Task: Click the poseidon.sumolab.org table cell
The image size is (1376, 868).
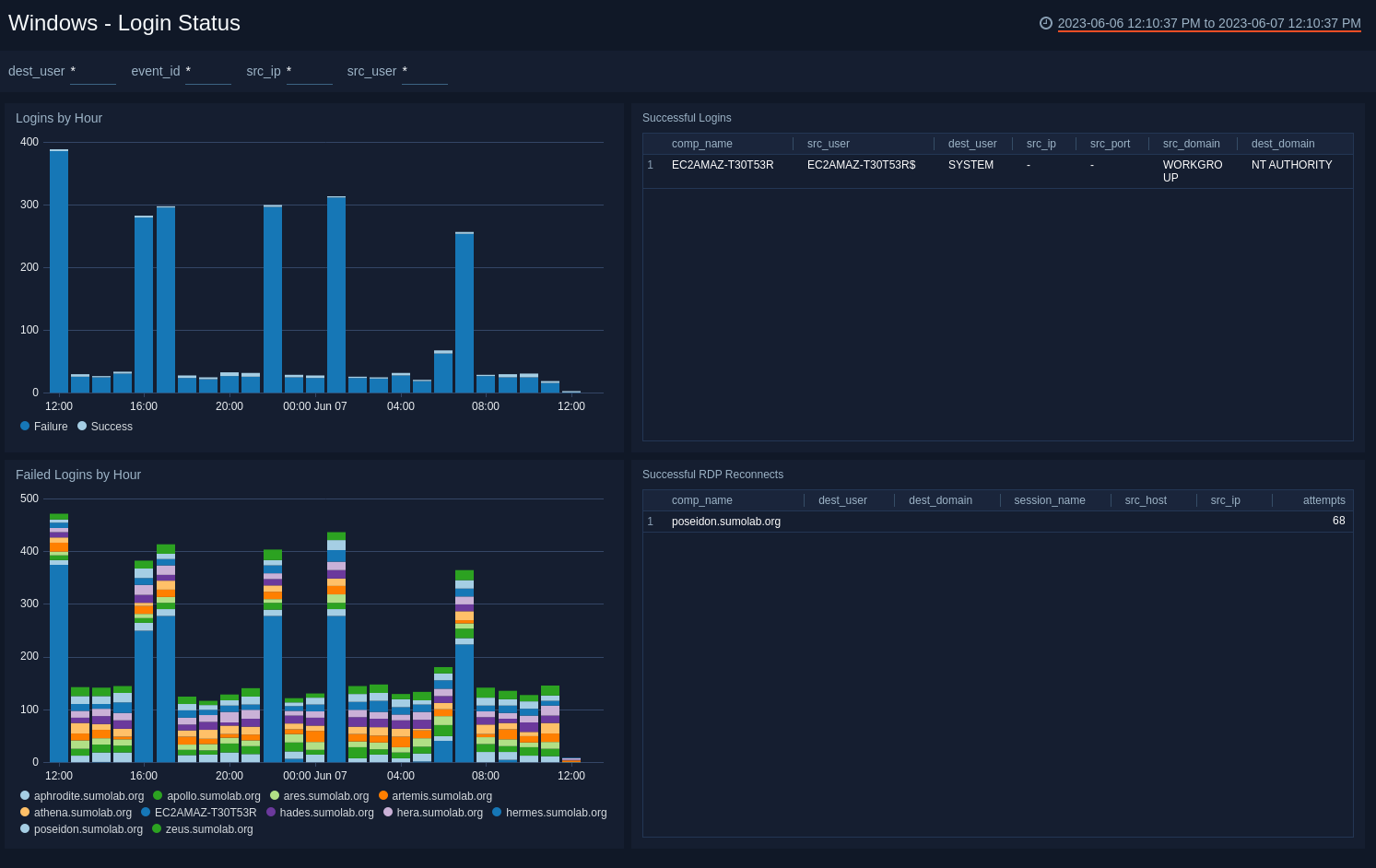Action: 726,522
